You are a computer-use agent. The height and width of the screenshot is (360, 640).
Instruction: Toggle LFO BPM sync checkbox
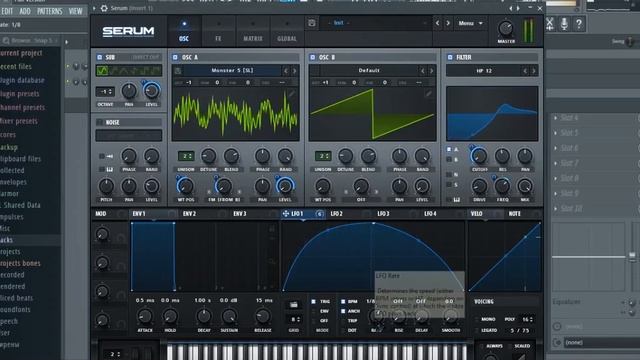[343, 302]
